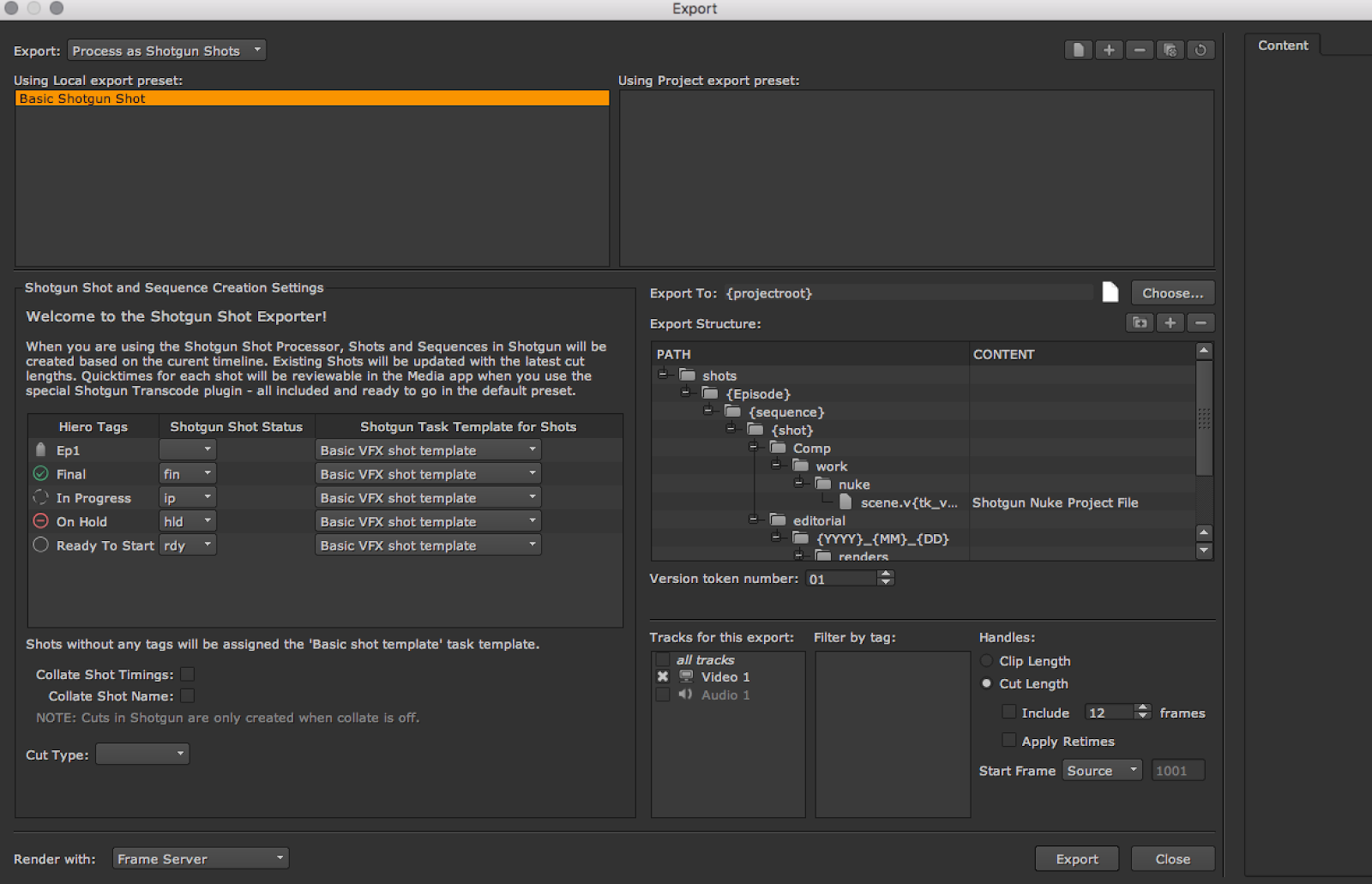
Task: Enable the Collate Shot Timings checkbox
Action: point(188,674)
